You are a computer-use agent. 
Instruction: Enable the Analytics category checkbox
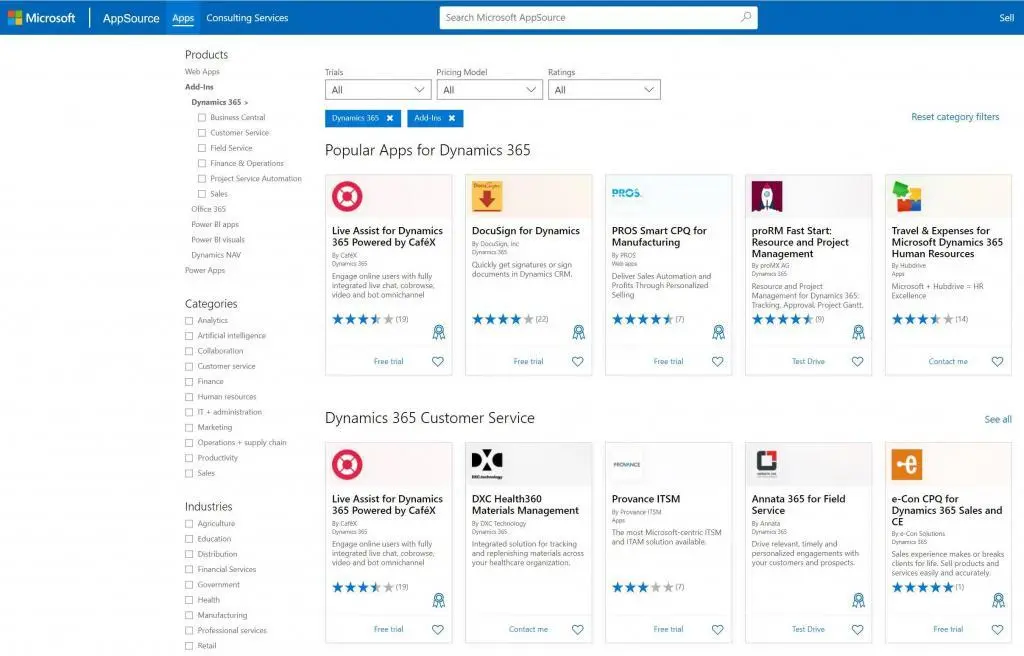pos(189,321)
